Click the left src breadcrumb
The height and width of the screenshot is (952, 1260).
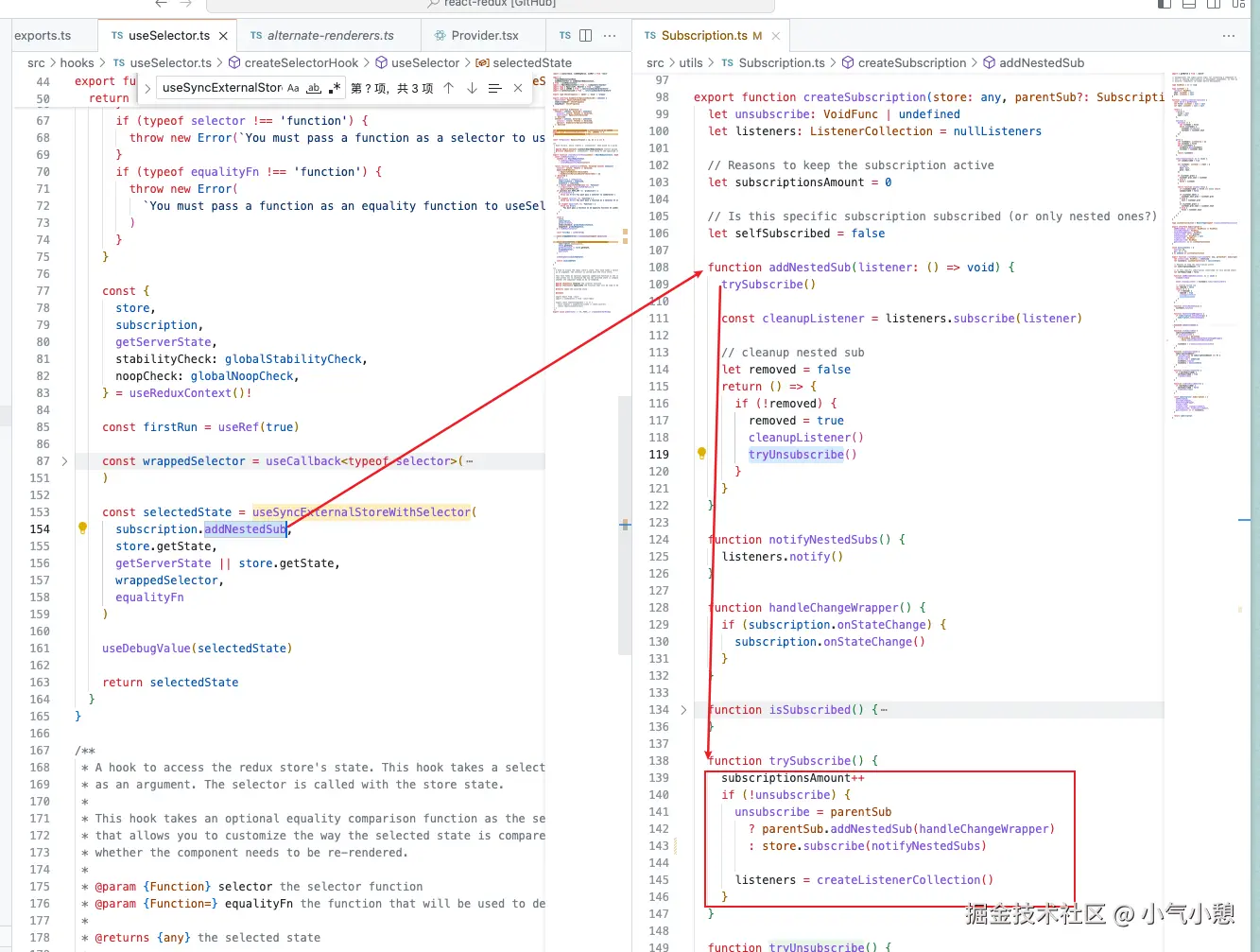click(x=36, y=63)
